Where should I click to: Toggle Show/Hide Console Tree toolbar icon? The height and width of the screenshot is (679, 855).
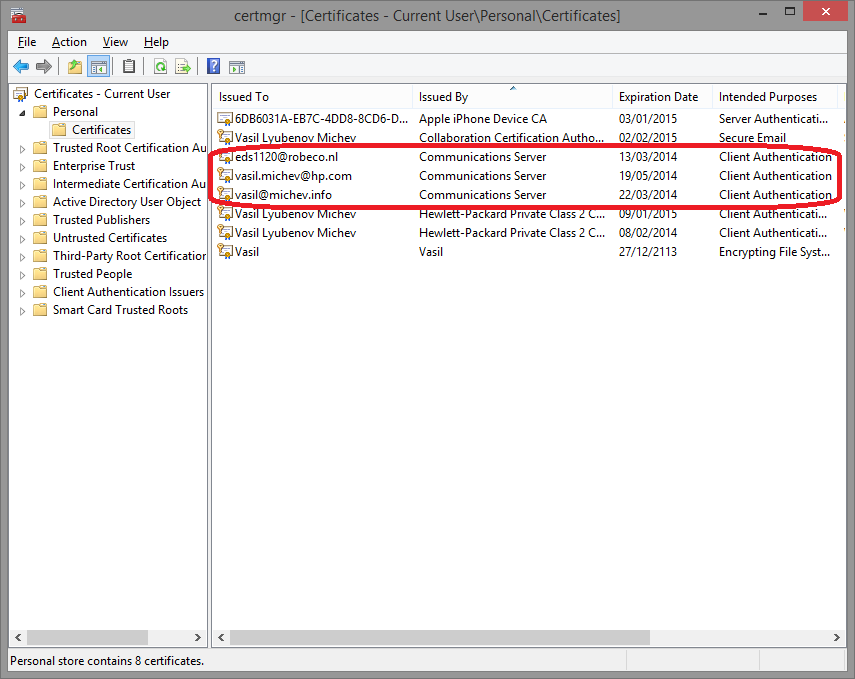coord(98,67)
